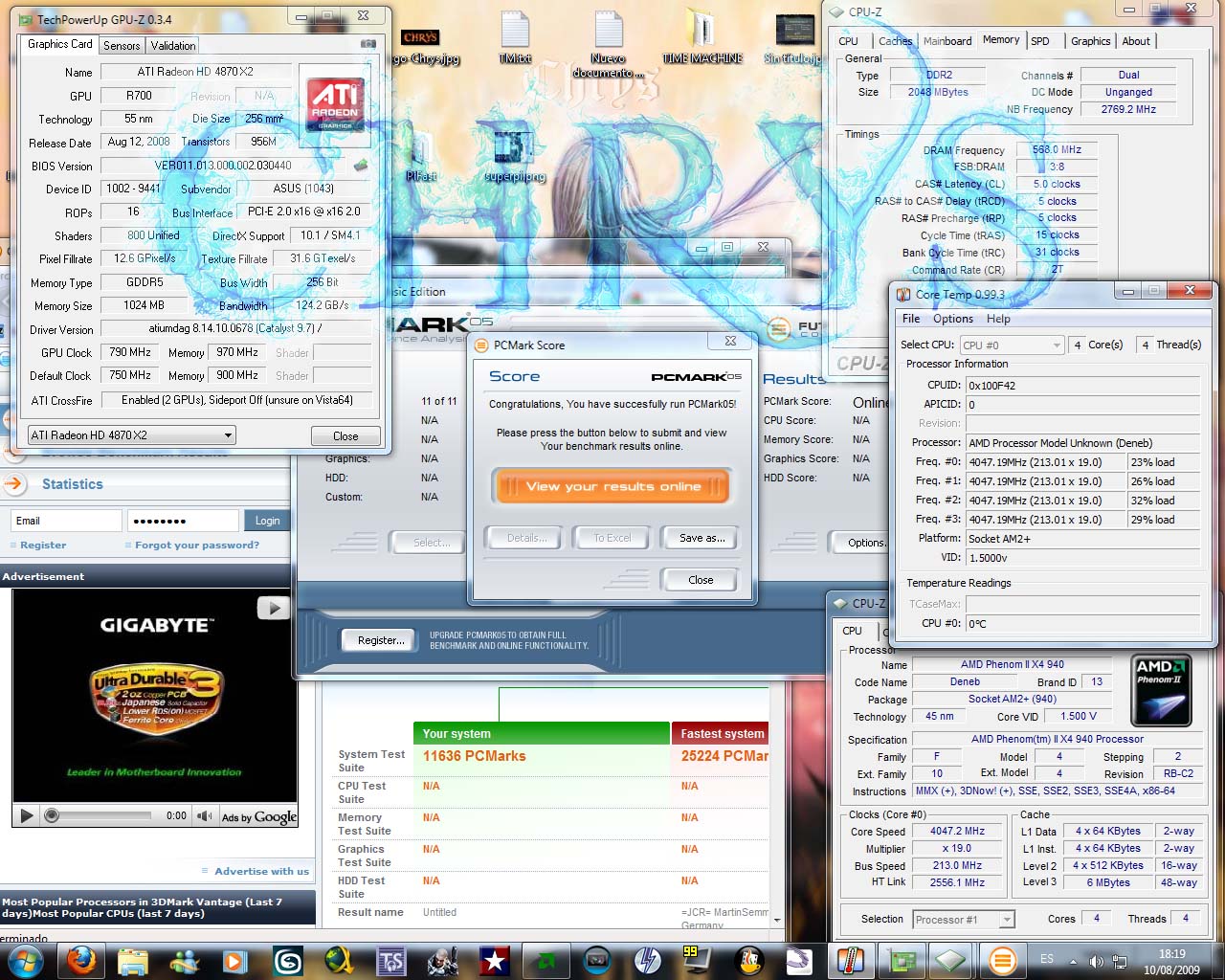This screenshot has width=1225, height=980.
Task: Open Windows Explorer from the taskbar
Action: pos(133,960)
